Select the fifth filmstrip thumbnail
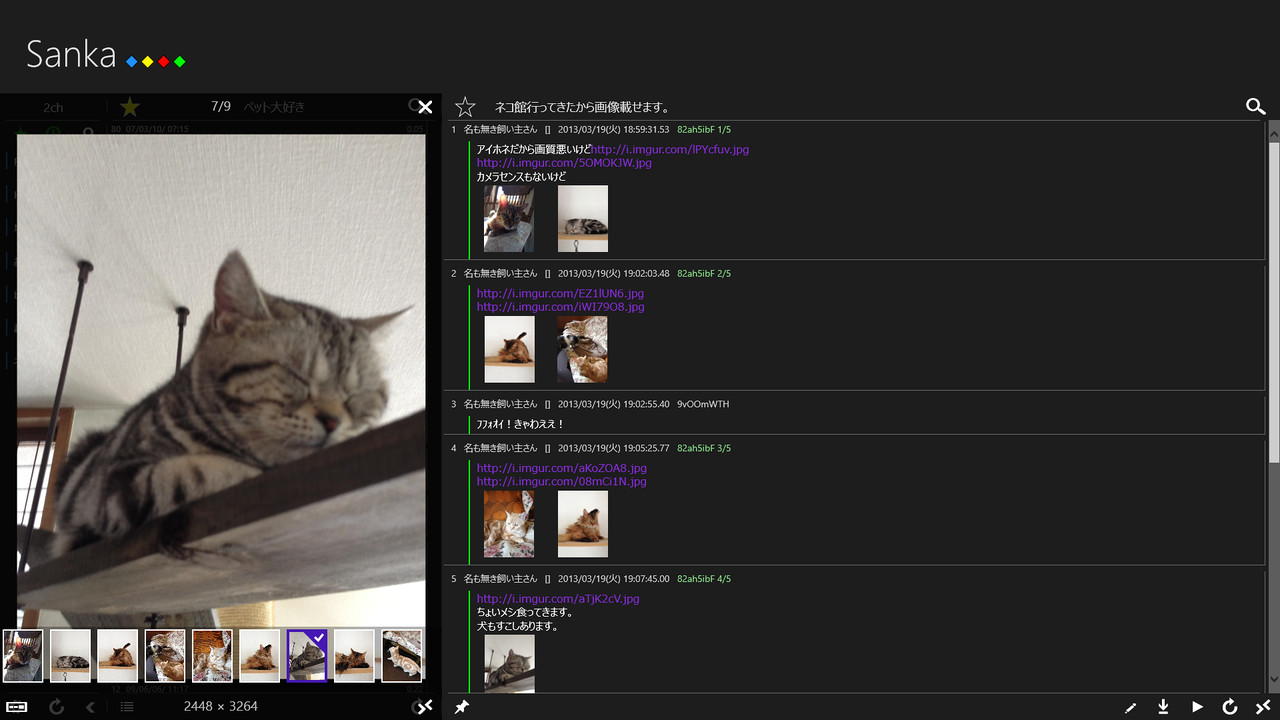The image size is (1280, 720). tap(212, 656)
